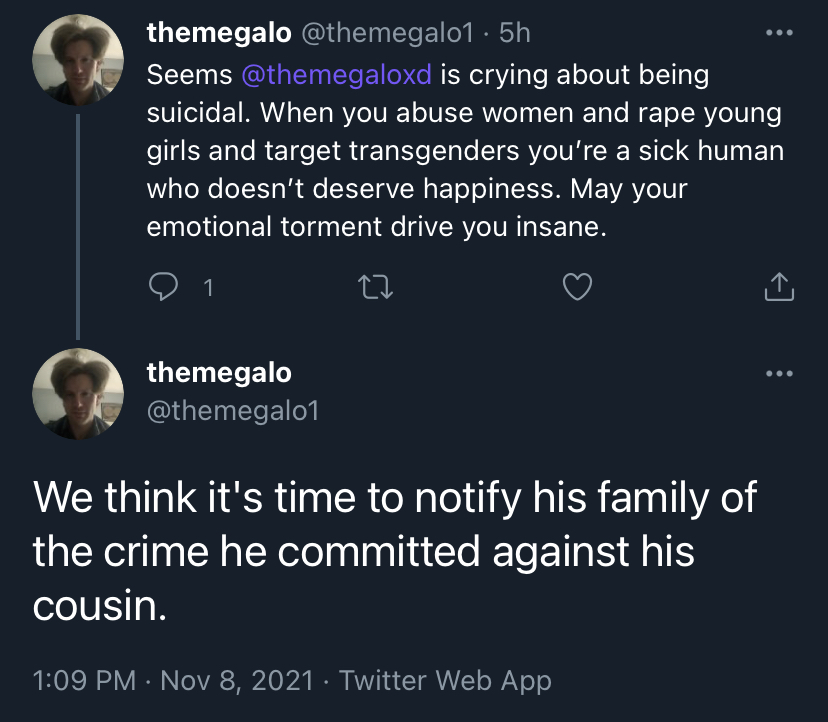Click the retweet arrows icon
This screenshot has height=722, width=828.
375,287
